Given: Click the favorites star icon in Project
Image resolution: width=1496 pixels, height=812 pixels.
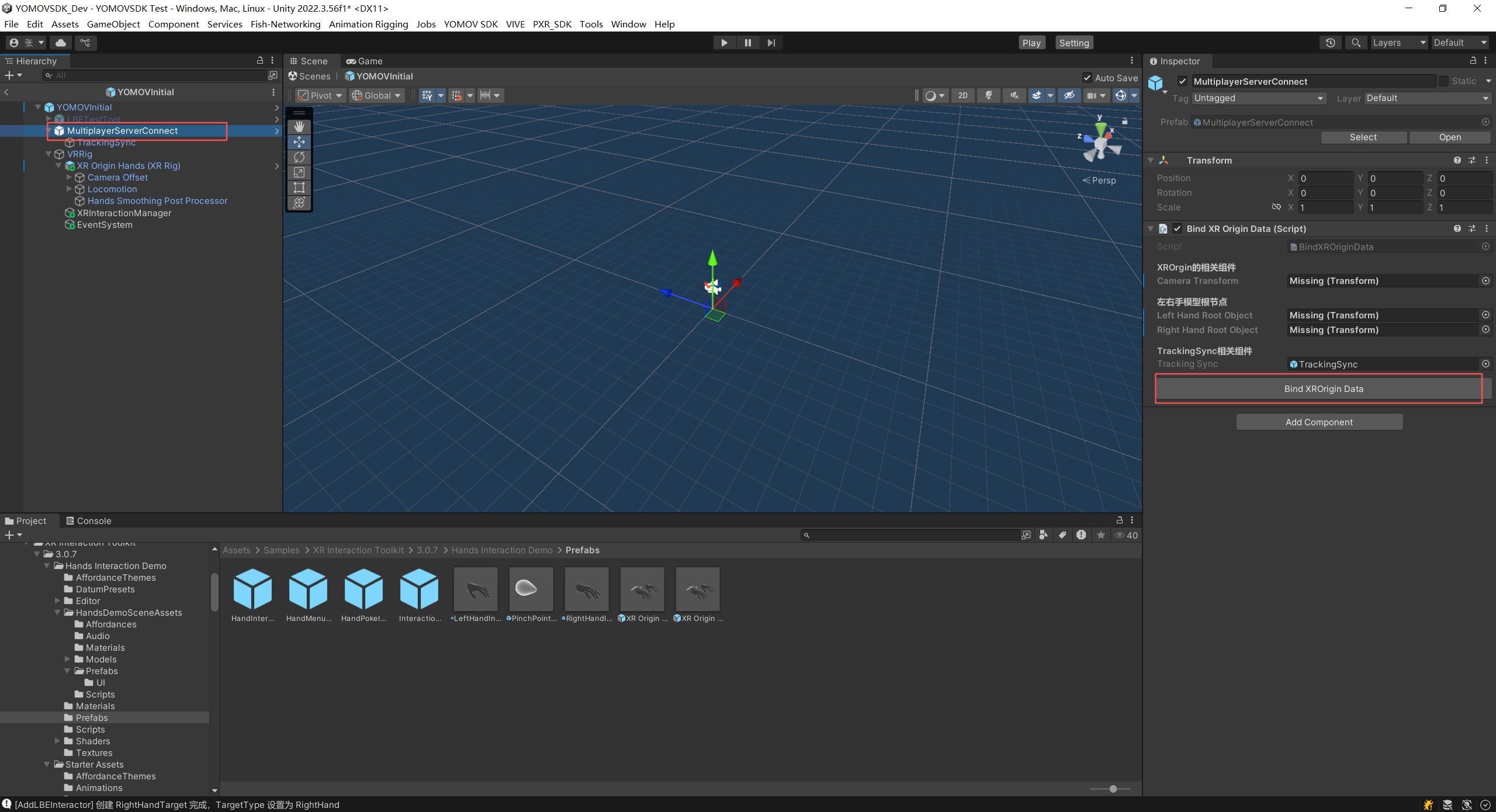Looking at the screenshot, I should point(1101,535).
